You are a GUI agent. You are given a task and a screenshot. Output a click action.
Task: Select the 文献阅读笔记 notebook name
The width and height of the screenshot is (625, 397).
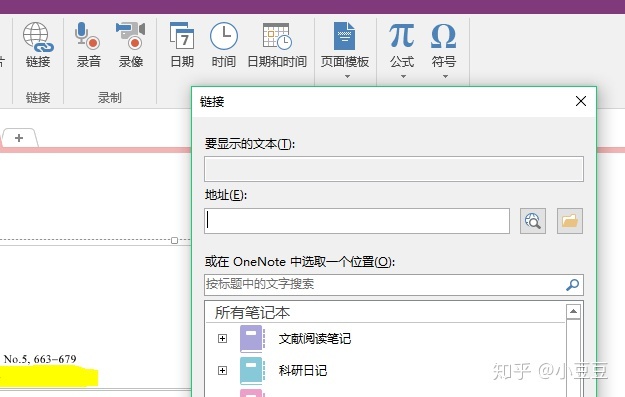pos(315,338)
